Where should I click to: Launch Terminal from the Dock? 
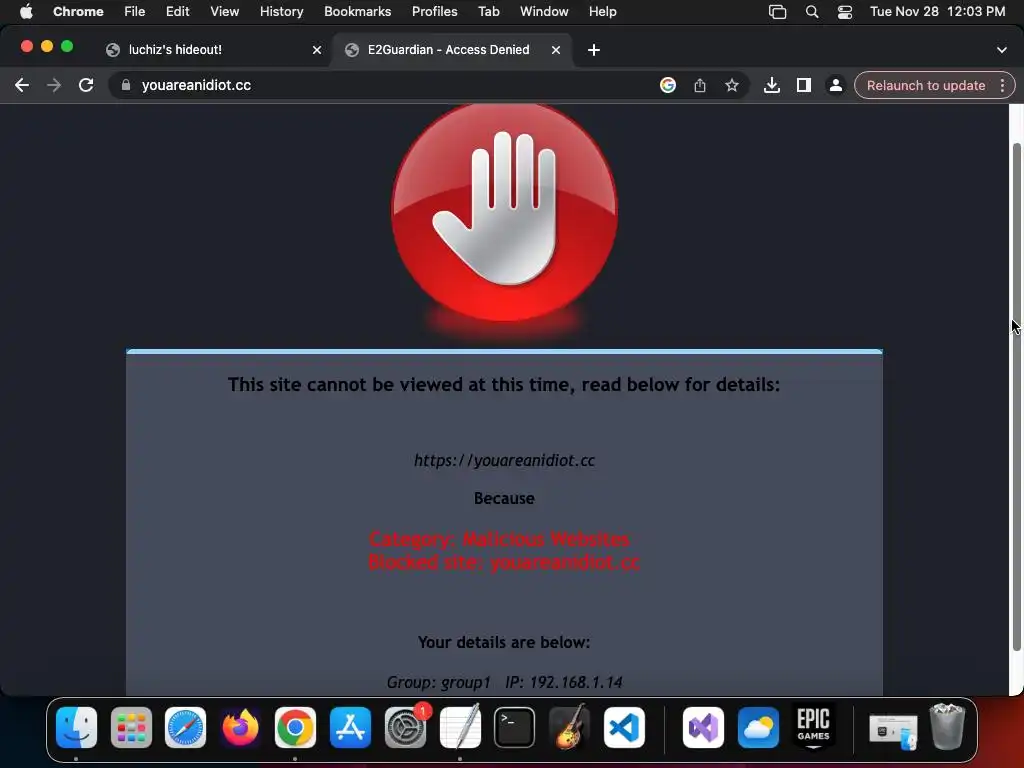point(515,728)
